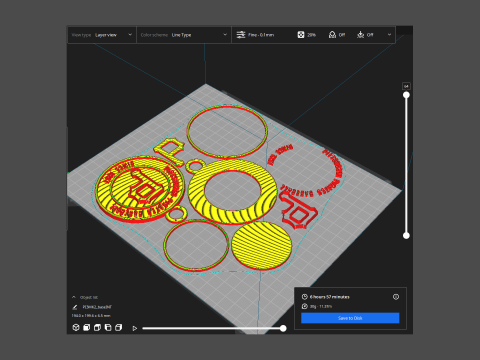Click the 6 hours 57 minutes estimate
The height and width of the screenshot is (360, 480).
(x=330, y=297)
